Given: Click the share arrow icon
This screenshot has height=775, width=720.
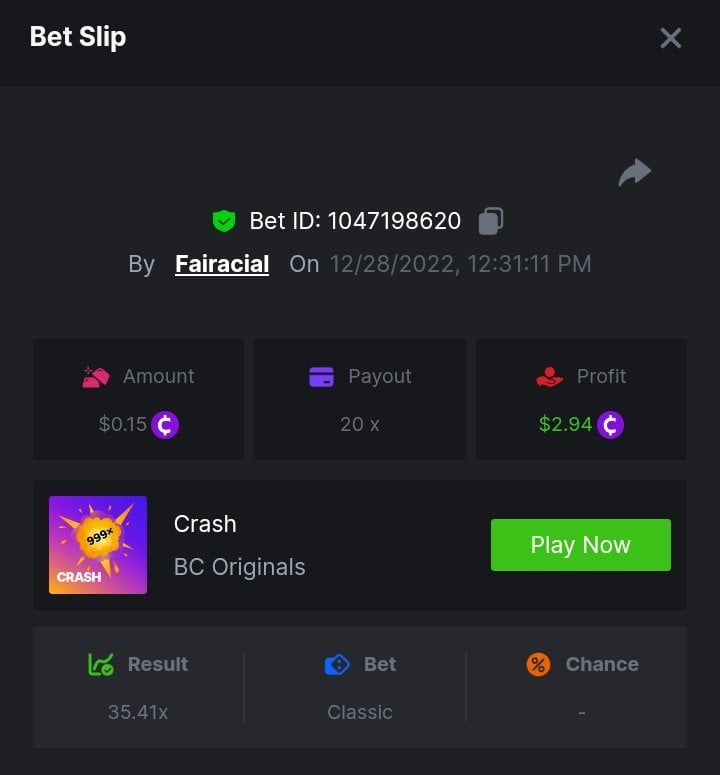Looking at the screenshot, I should click(634, 173).
